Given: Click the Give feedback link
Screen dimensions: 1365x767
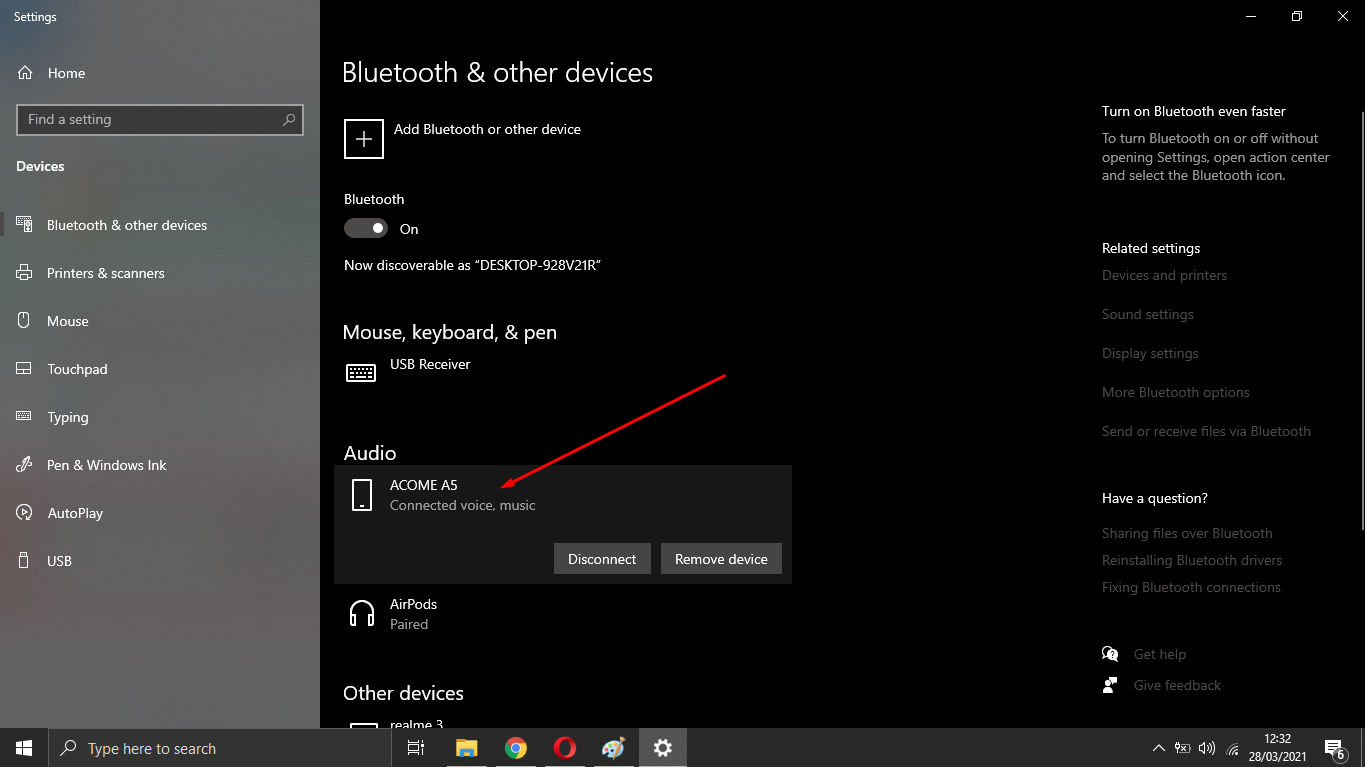Looking at the screenshot, I should click(1177, 685).
